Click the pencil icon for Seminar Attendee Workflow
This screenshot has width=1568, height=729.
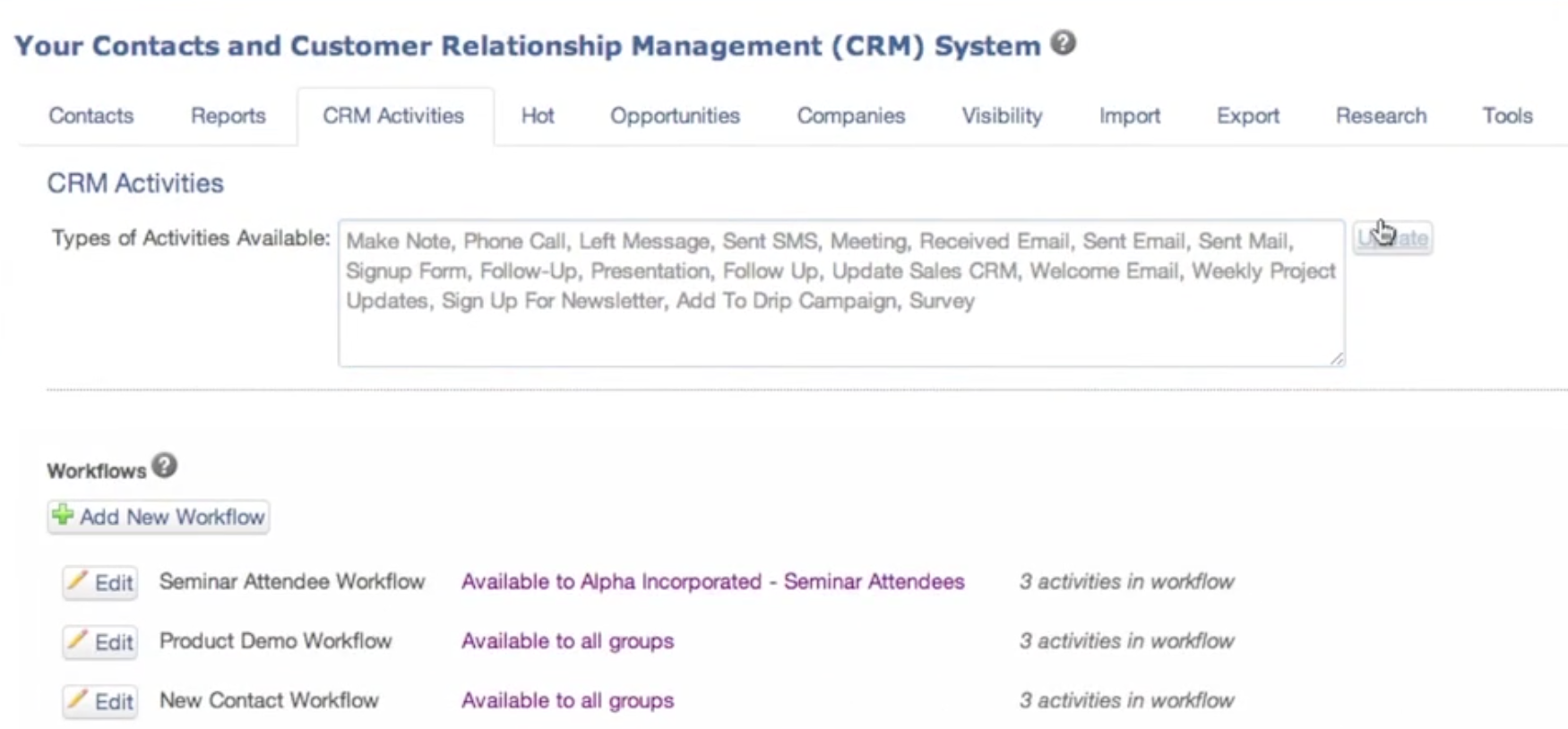click(78, 580)
